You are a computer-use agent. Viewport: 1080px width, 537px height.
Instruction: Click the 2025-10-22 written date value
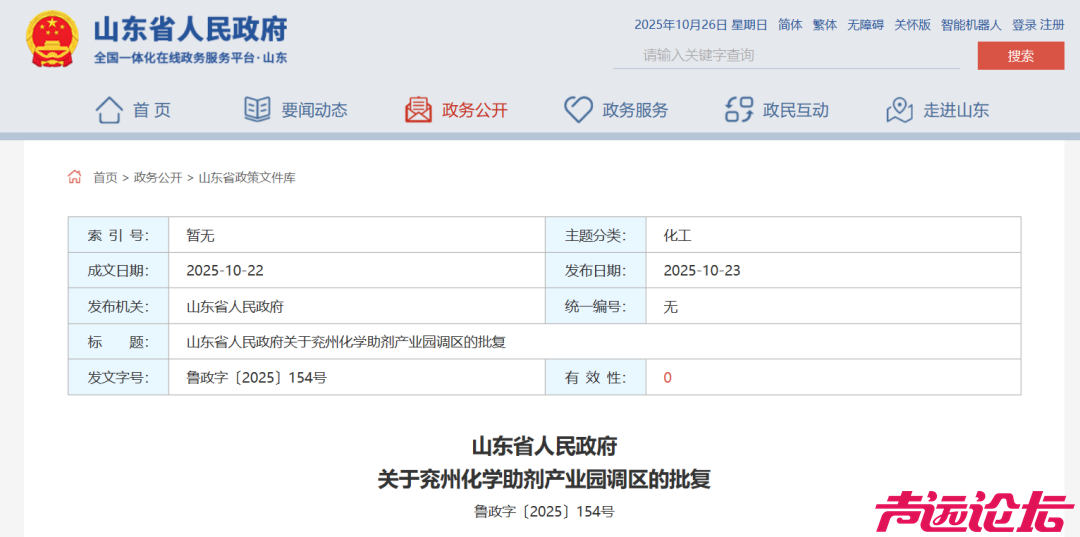225,271
